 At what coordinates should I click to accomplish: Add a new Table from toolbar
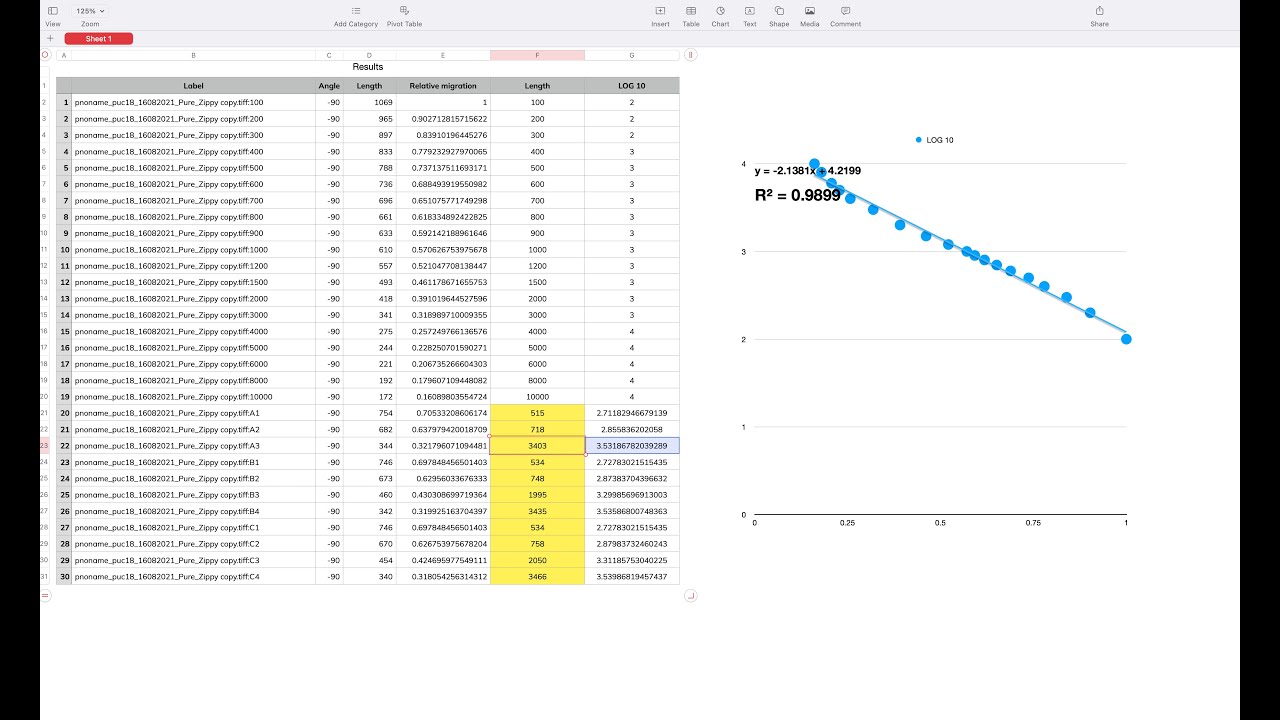[x=691, y=16]
